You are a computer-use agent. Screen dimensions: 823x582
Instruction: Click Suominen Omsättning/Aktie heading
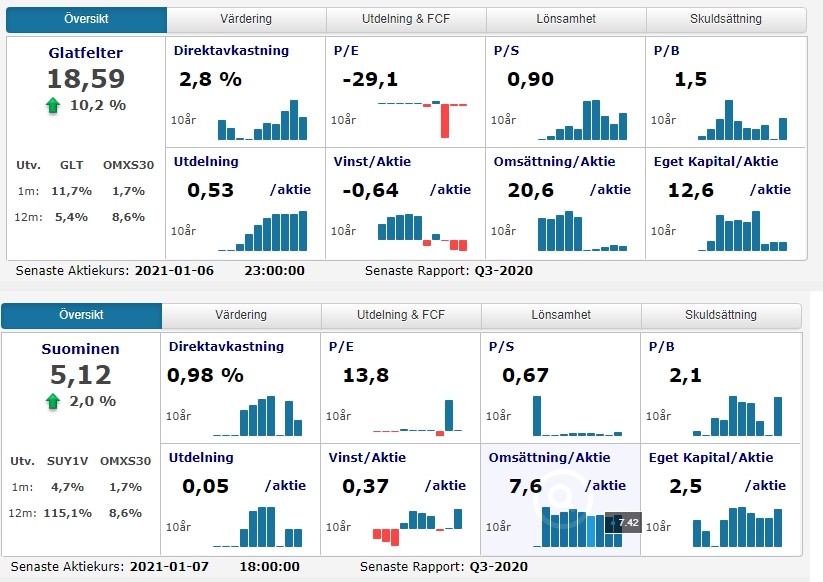coord(549,458)
